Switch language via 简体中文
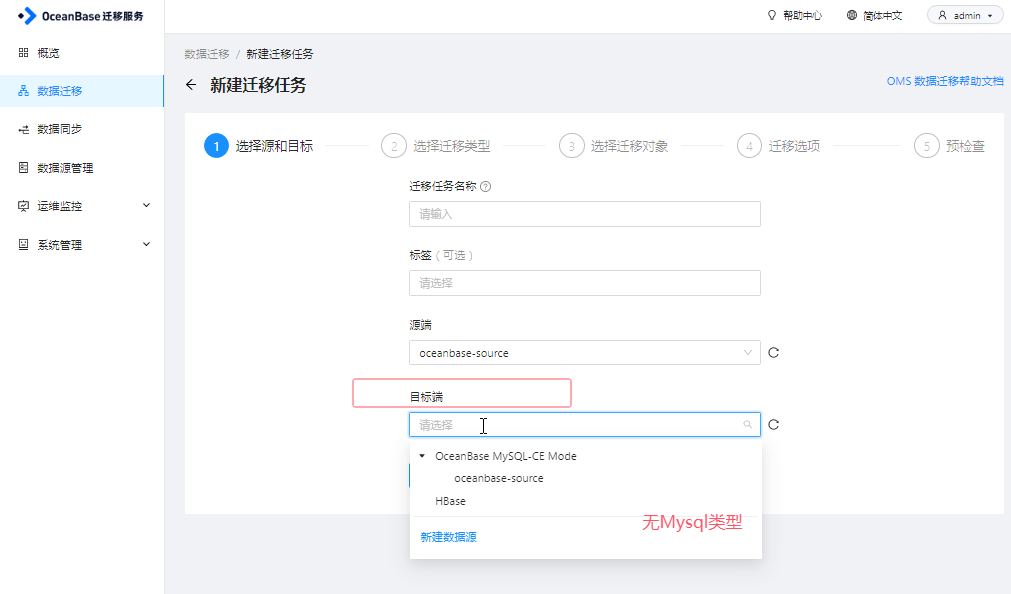This screenshot has height=594, width=1011. pyautogui.click(x=883, y=15)
